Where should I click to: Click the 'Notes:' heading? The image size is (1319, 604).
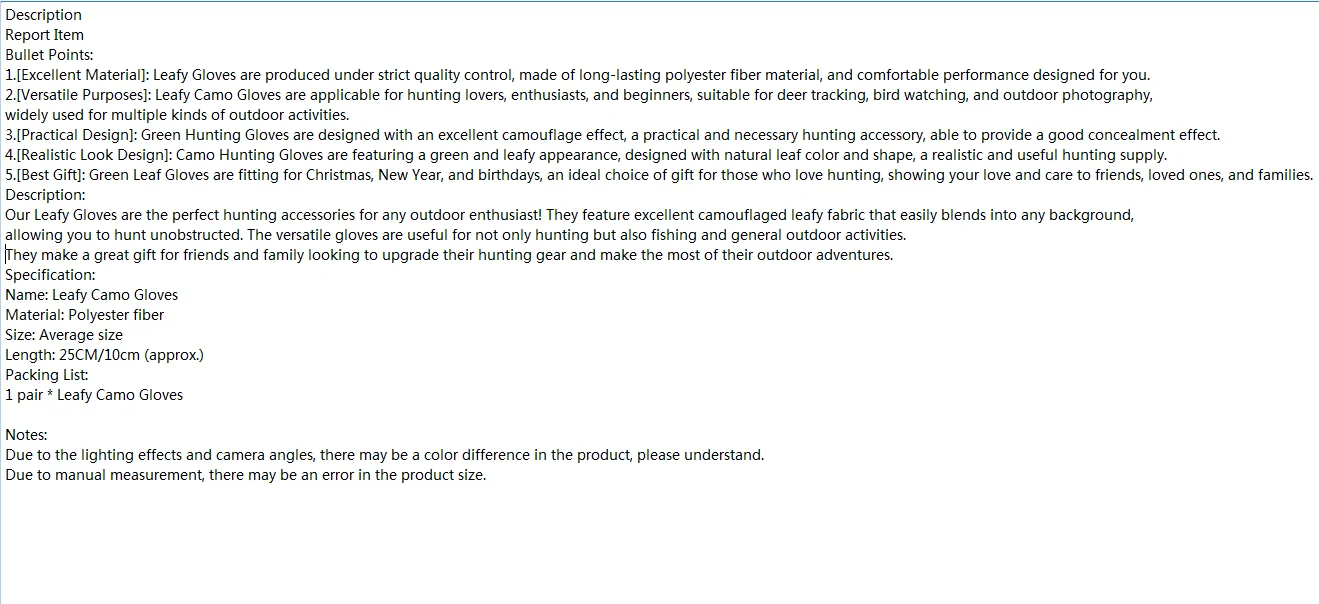coord(26,435)
